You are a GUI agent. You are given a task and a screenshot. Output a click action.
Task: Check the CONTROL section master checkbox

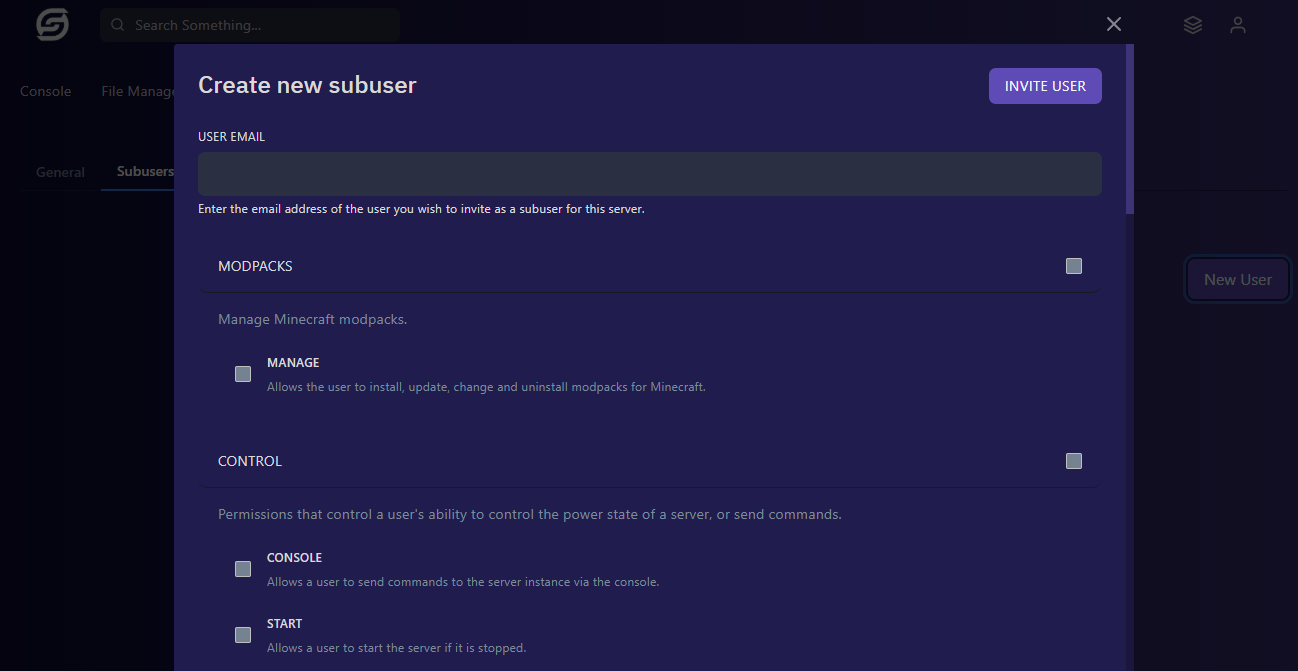[1073, 460]
